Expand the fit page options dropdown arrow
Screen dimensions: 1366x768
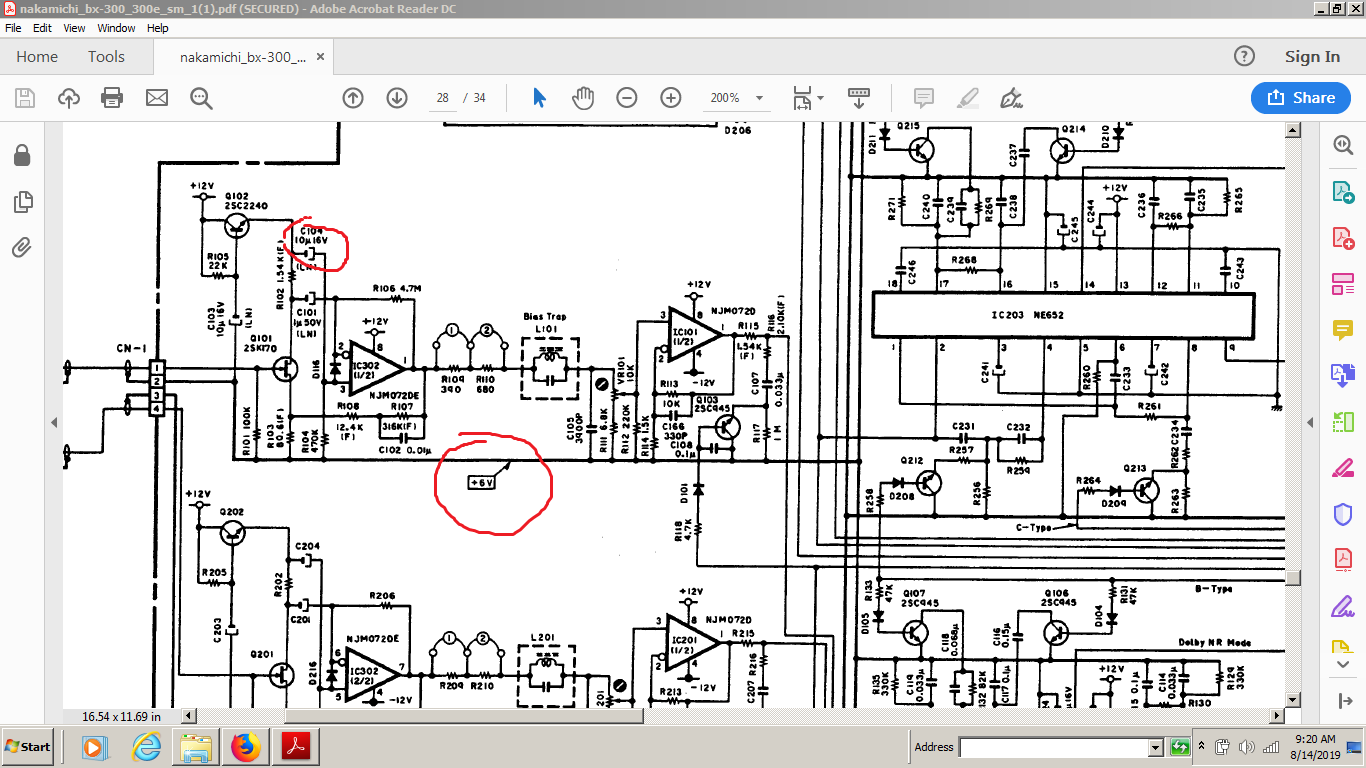821,98
